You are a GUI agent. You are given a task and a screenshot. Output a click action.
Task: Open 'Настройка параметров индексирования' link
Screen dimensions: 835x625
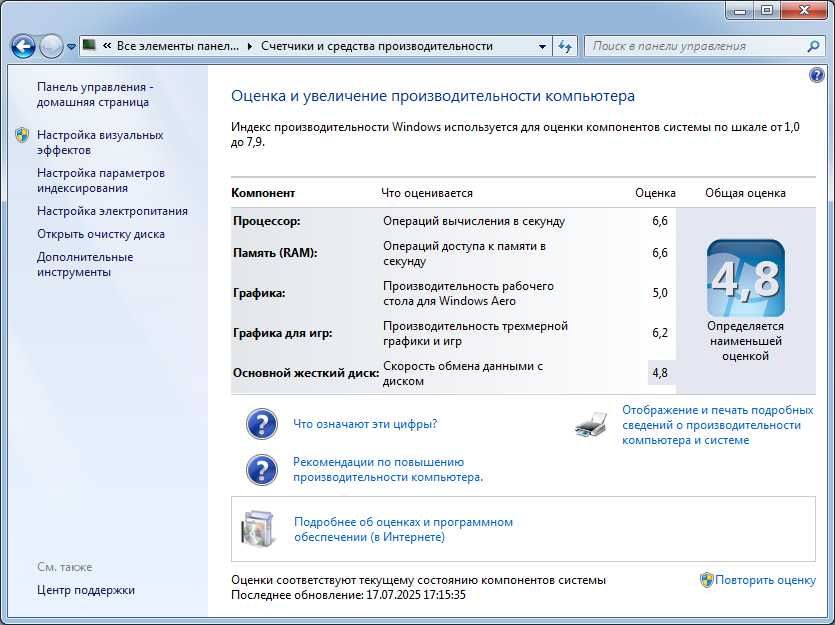tap(101, 180)
